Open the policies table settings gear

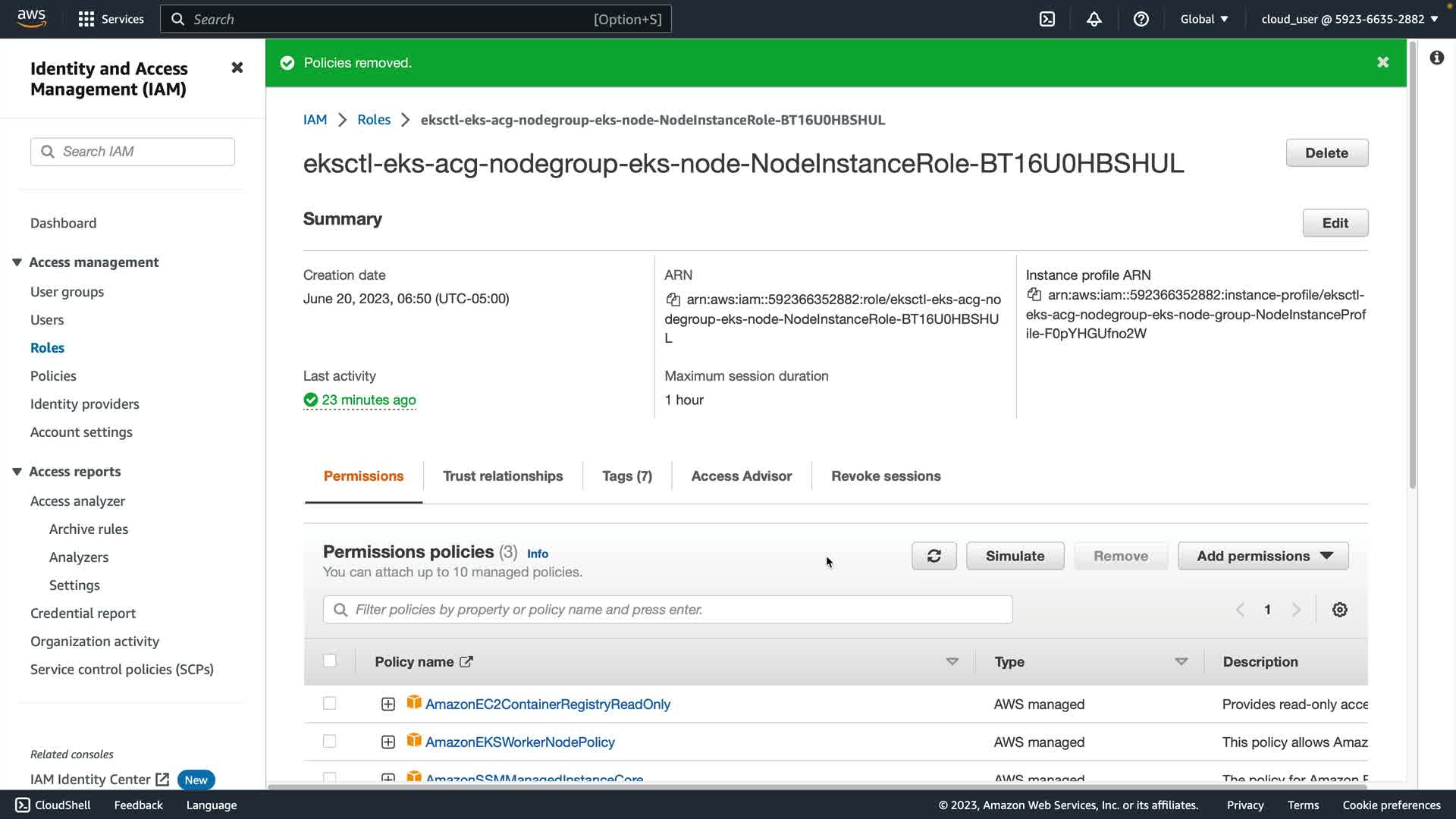pyautogui.click(x=1339, y=610)
